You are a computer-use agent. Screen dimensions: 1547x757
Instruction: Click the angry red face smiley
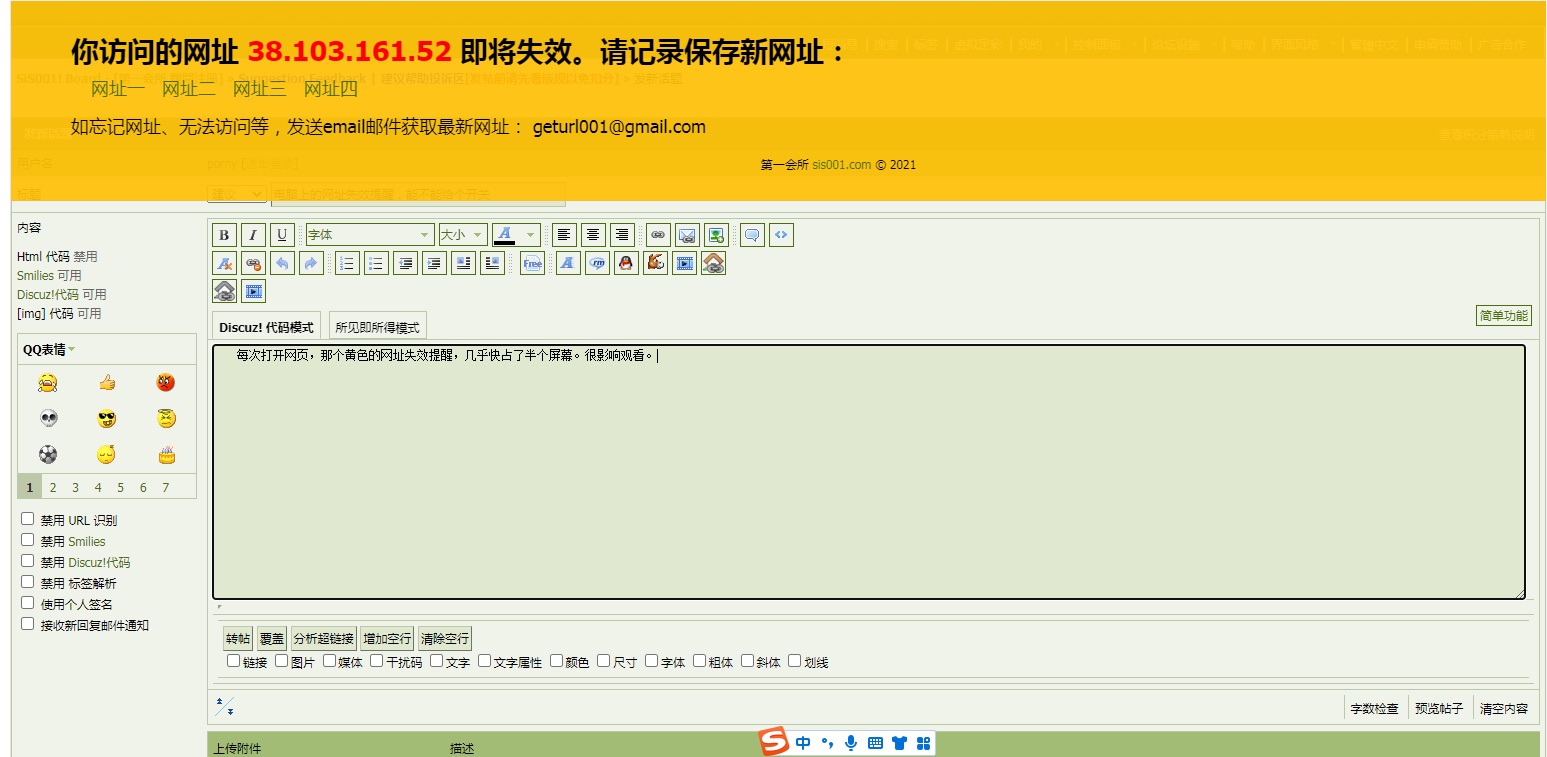point(166,382)
